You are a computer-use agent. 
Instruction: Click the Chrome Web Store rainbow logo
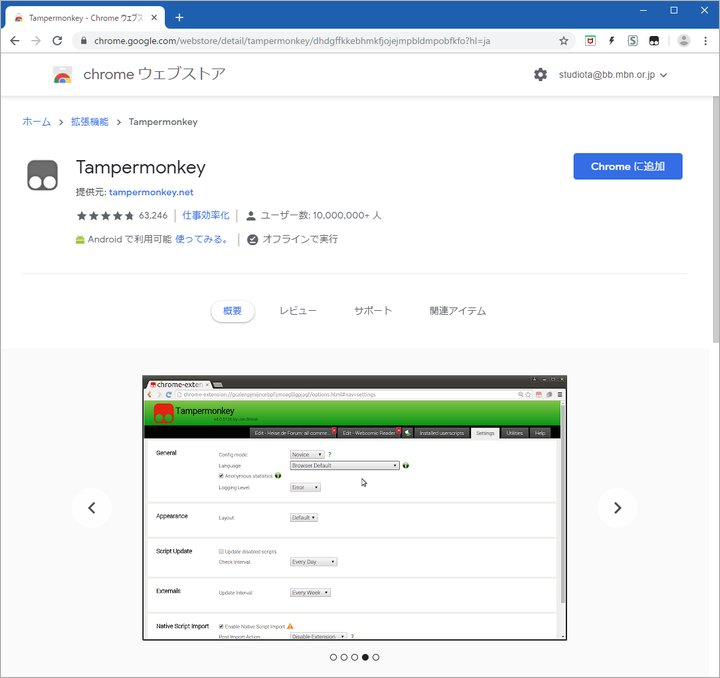62,75
